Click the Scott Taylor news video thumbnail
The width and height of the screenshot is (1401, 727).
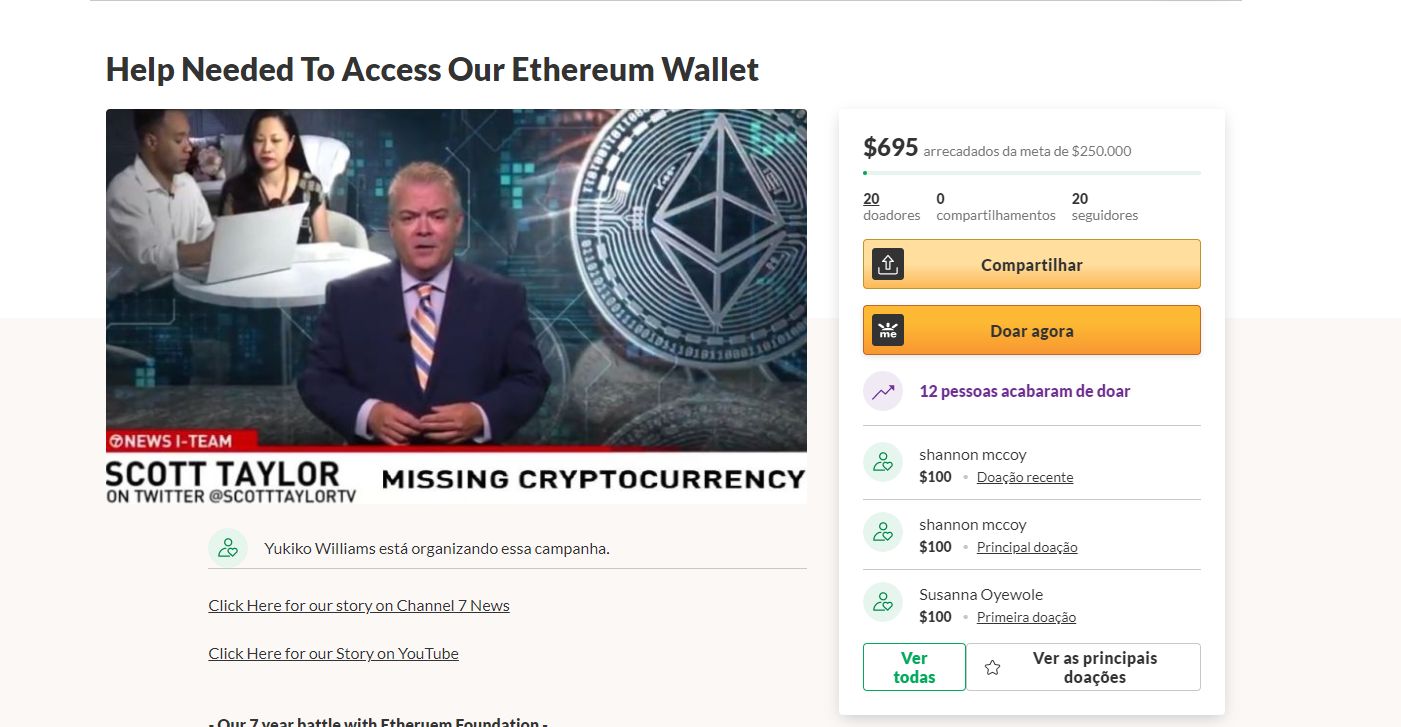click(x=456, y=306)
